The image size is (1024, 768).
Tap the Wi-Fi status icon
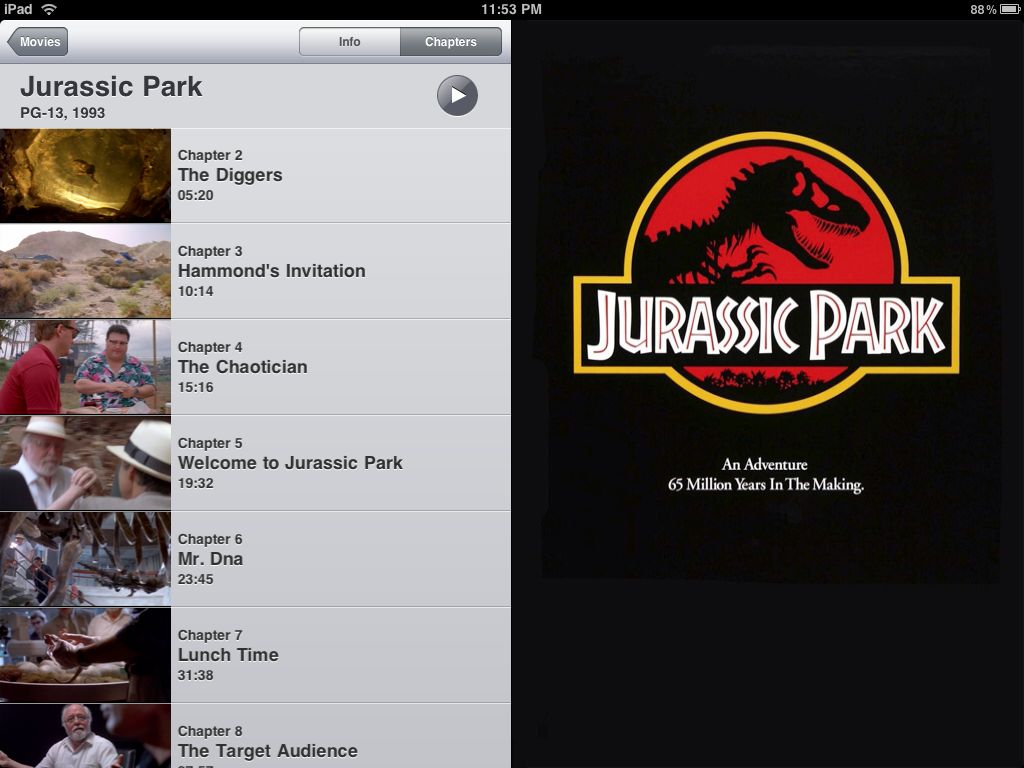(49, 9)
